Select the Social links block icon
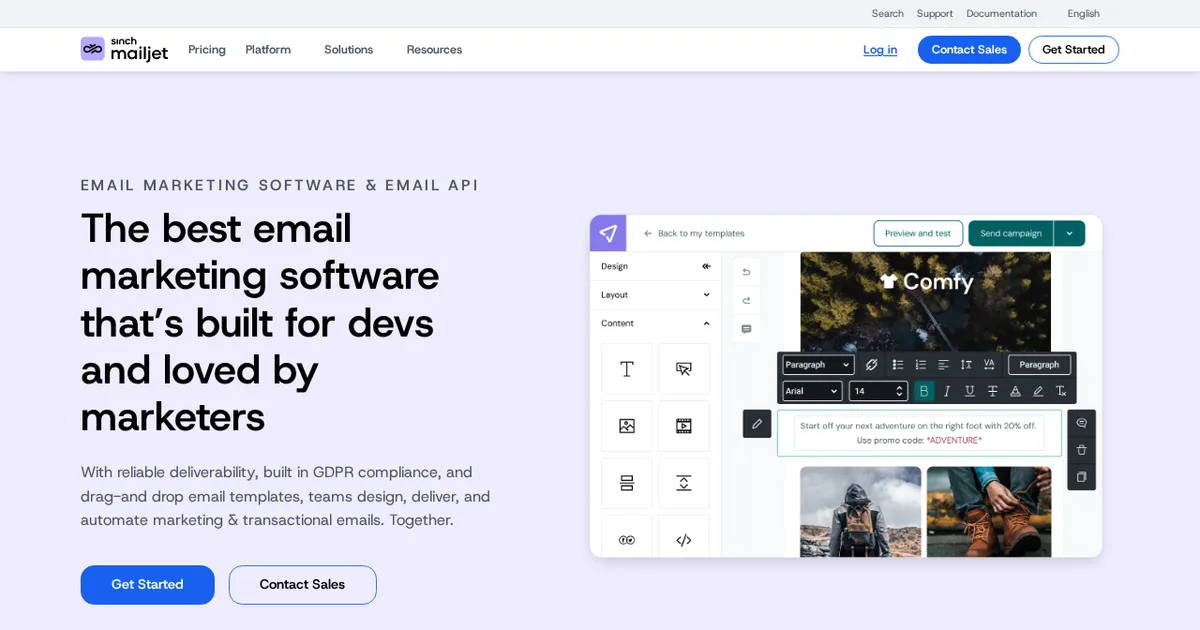The image size is (1200, 630). pos(627,539)
